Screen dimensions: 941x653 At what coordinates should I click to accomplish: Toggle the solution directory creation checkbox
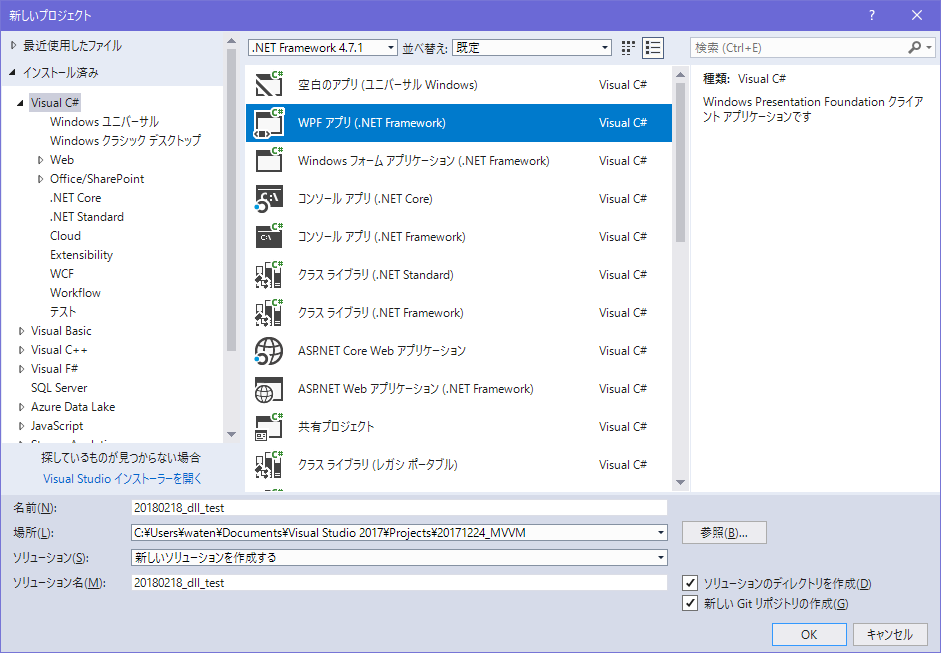(x=690, y=583)
